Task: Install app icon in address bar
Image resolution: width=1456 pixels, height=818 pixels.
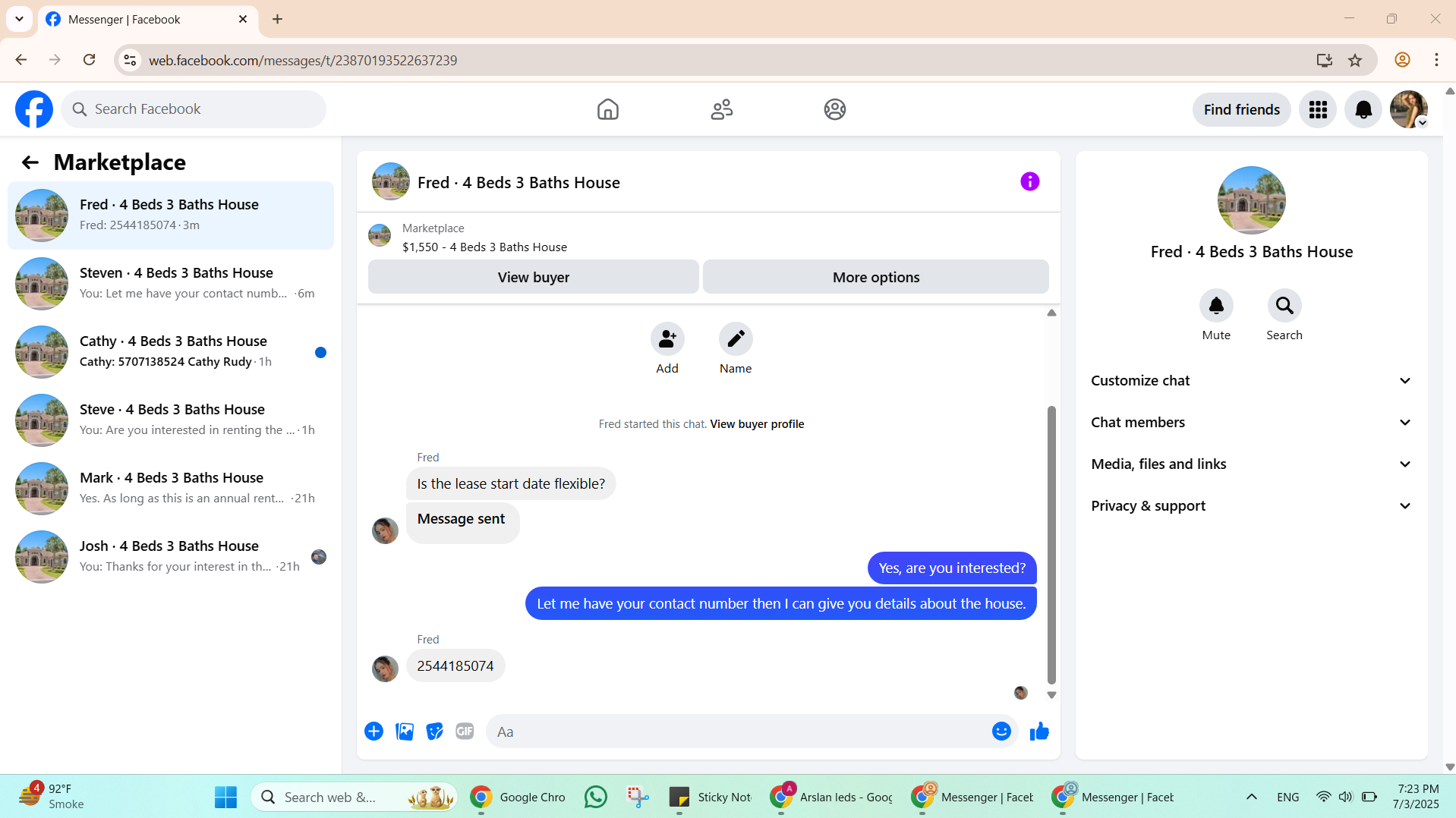Action: coord(1325,60)
